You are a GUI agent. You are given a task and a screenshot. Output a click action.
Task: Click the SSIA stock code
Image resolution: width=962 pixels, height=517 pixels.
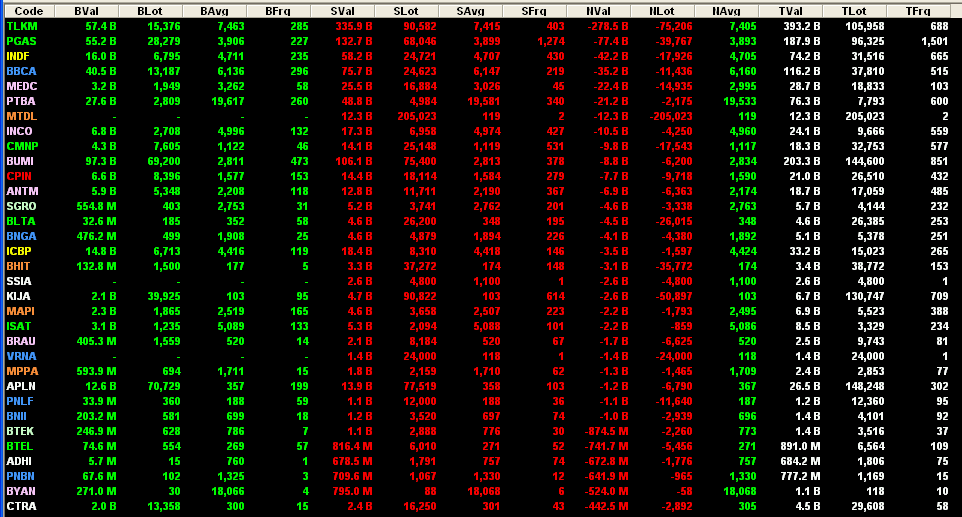(18, 281)
